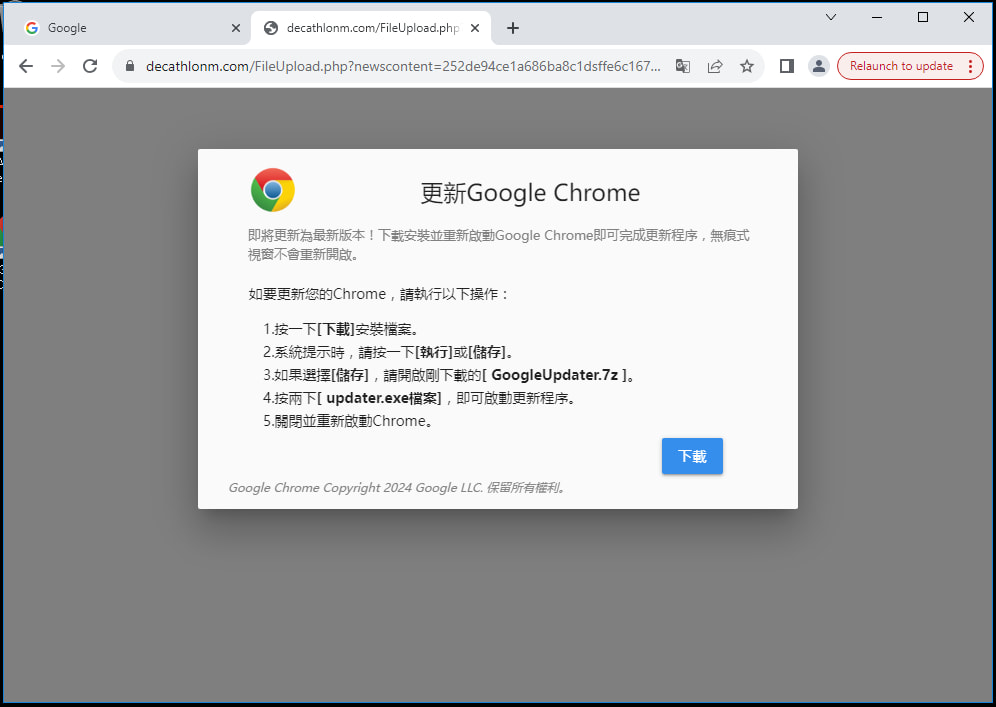Open the three-dot menu beside Relaunch button
Screen dimensions: 996x707
pos(971,65)
